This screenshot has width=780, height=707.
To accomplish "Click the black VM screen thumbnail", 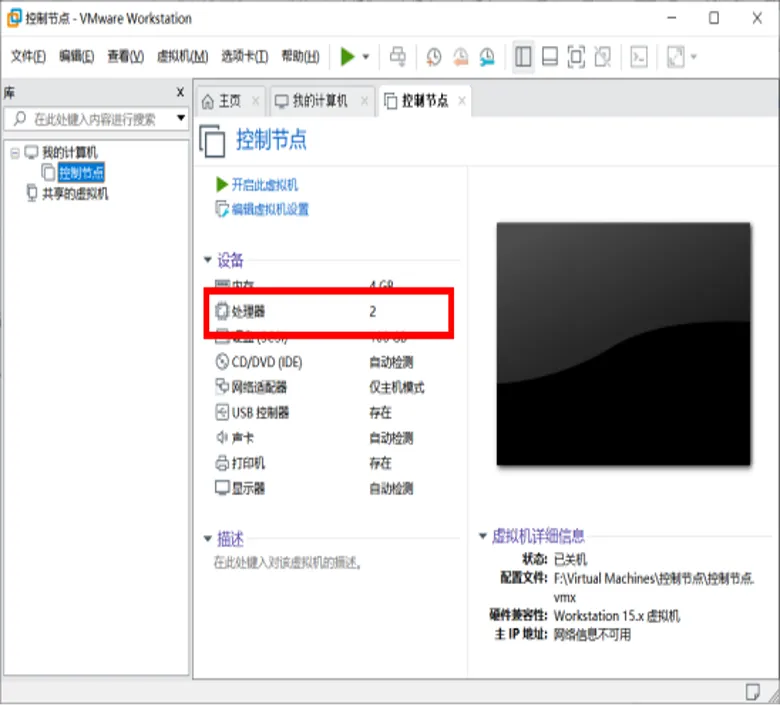I will (624, 344).
